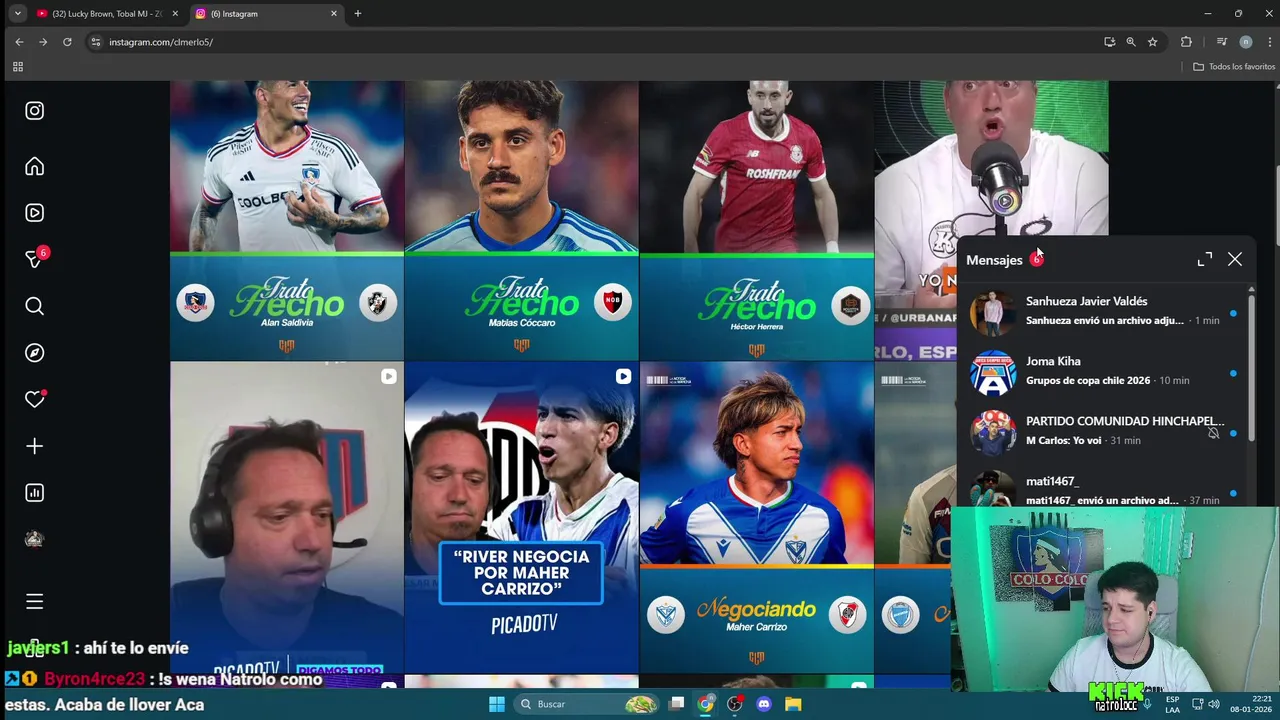Go forward in browser history
Image resolution: width=1280 pixels, height=720 pixels.
coord(43,42)
